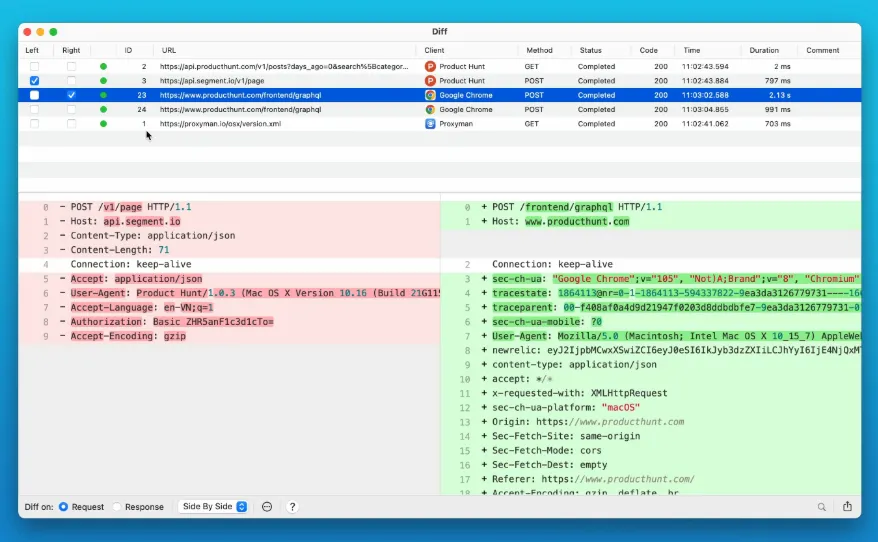Viewport: 878px width, 542px height.
Task: Click the green status dot for request ID 1
Action: (x=103, y=124)
